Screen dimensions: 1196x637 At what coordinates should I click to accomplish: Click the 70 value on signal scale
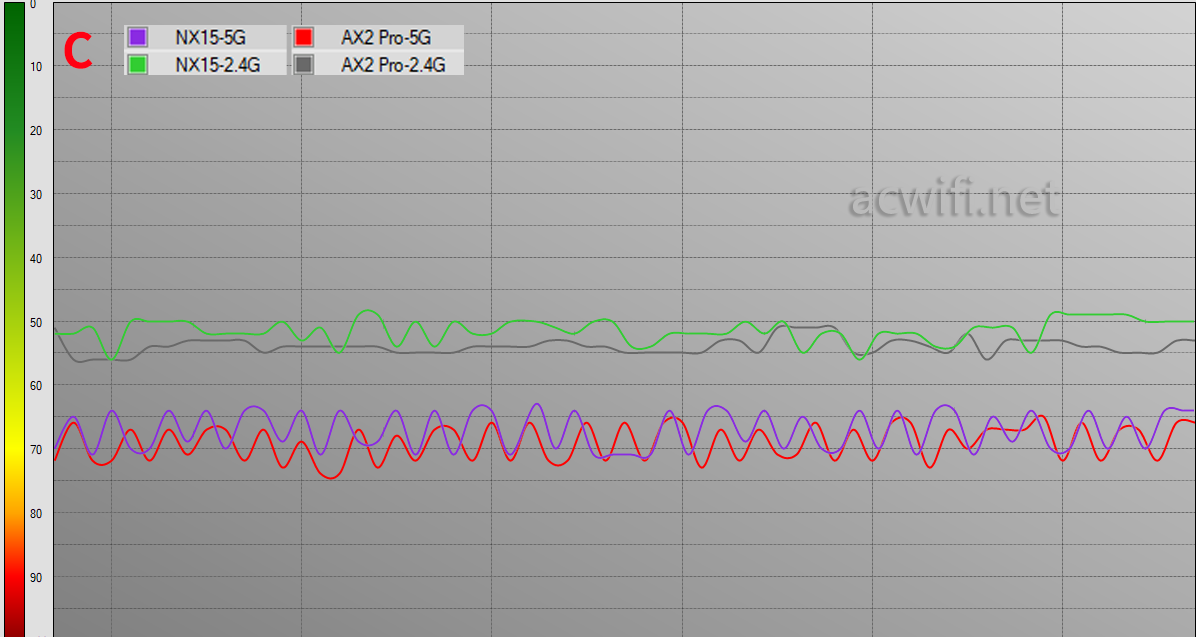pyautogui.click(x=36, y=451)
